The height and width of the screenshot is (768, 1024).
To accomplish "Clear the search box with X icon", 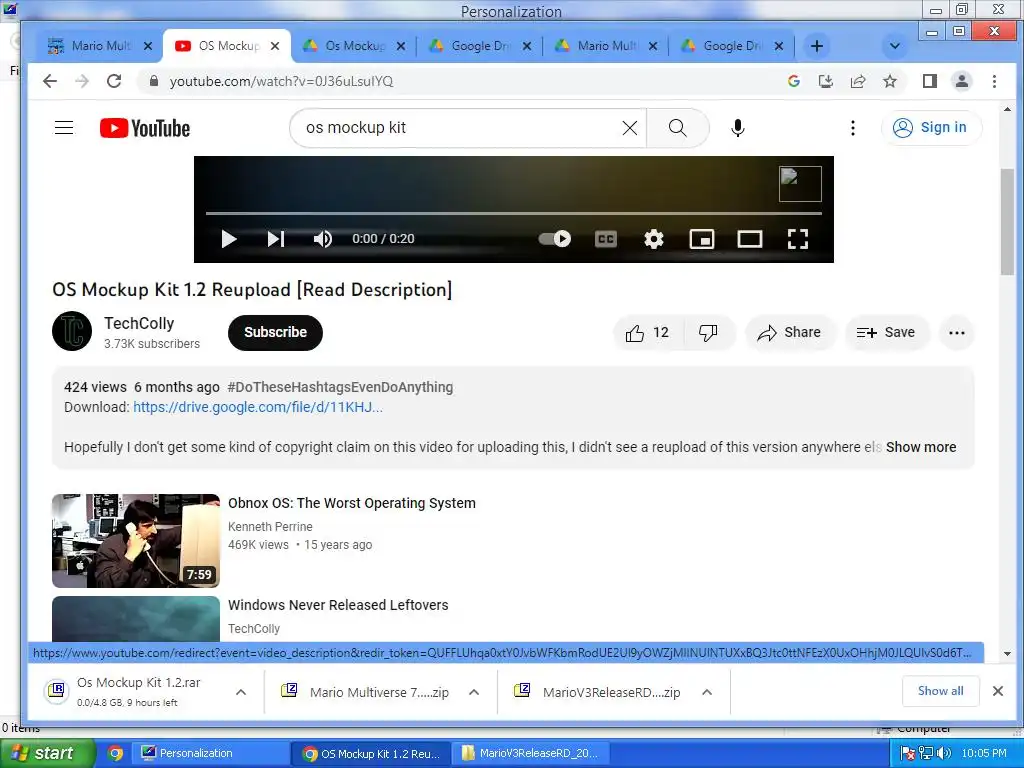I will (x=630, y=128).
